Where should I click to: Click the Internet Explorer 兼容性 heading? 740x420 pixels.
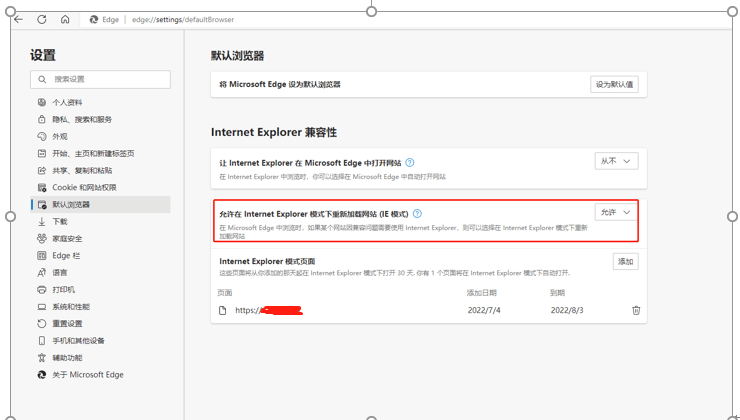(274, 132)
